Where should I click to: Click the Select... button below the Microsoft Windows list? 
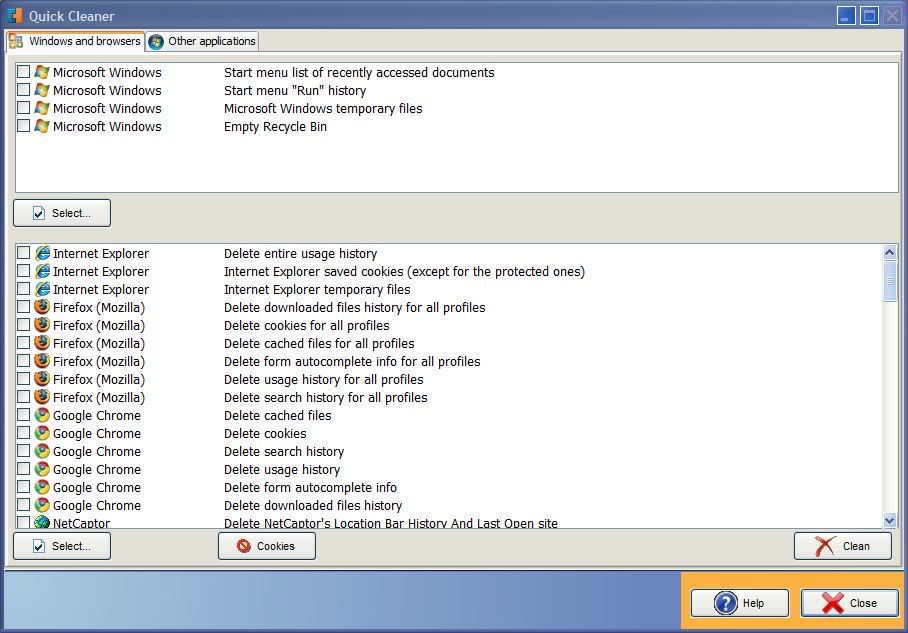(x=62, y=213)
